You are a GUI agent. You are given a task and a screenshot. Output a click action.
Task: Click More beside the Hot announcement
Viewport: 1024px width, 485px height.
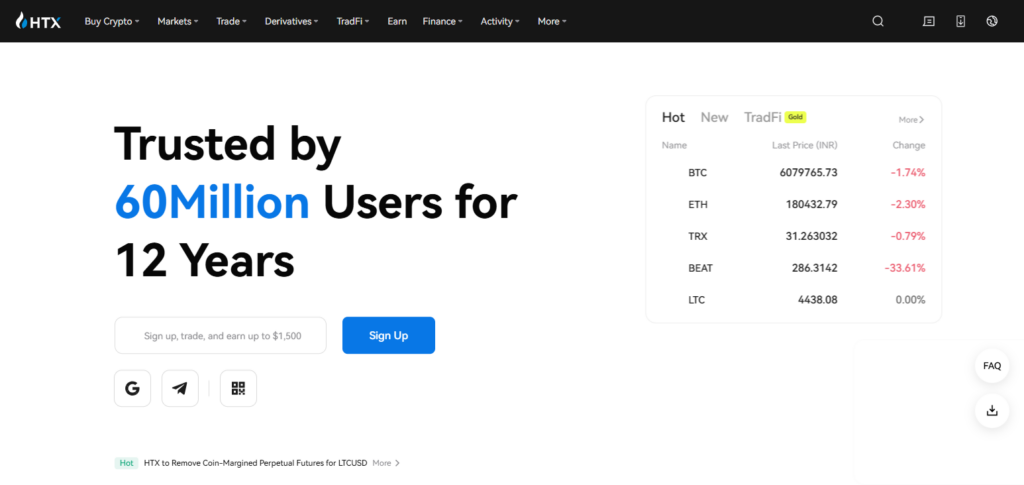pyautogui.click(x=386, y=463)
